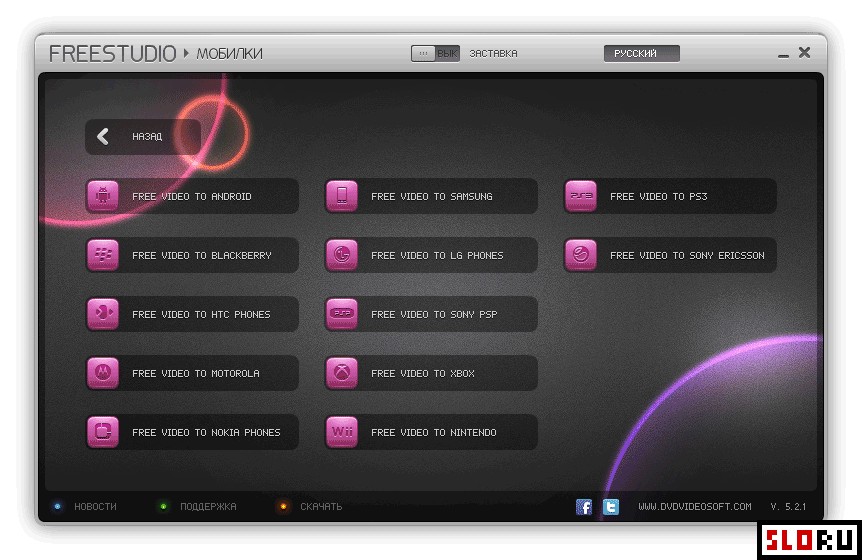Click the HTC Phones pink icon

(x=103, y=314)
